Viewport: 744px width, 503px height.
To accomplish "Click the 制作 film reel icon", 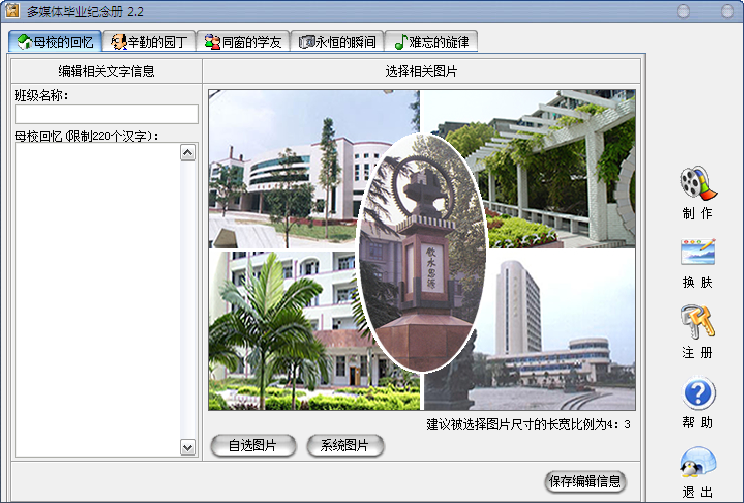I will coord(698,183).
